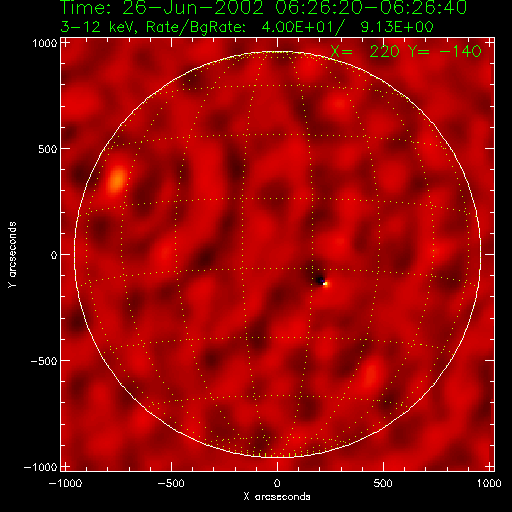The image size is (512, 512).
Task: Click the 500 label on the X axis
Action: tap(383, 483)
